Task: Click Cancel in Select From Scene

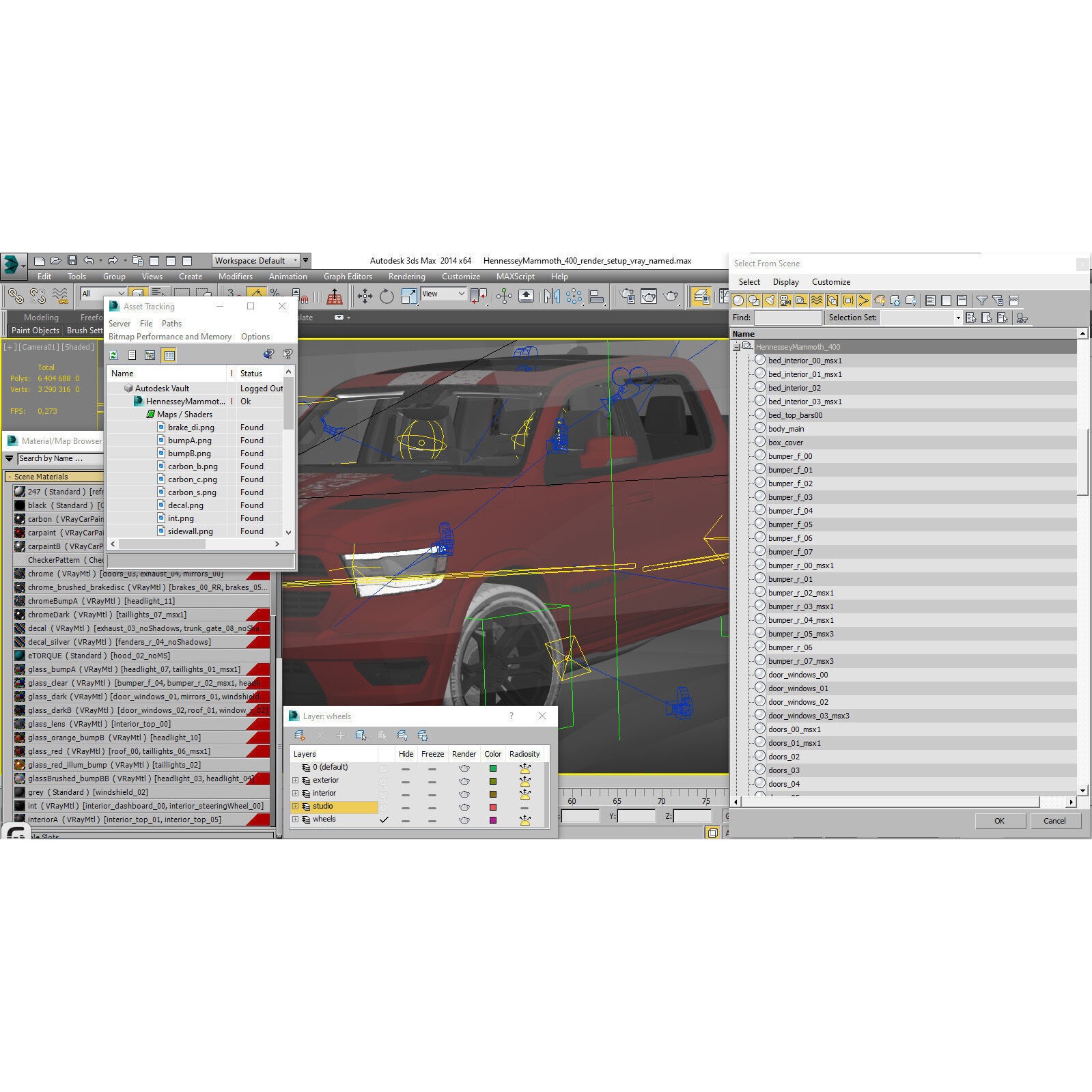Action: 1054,821
